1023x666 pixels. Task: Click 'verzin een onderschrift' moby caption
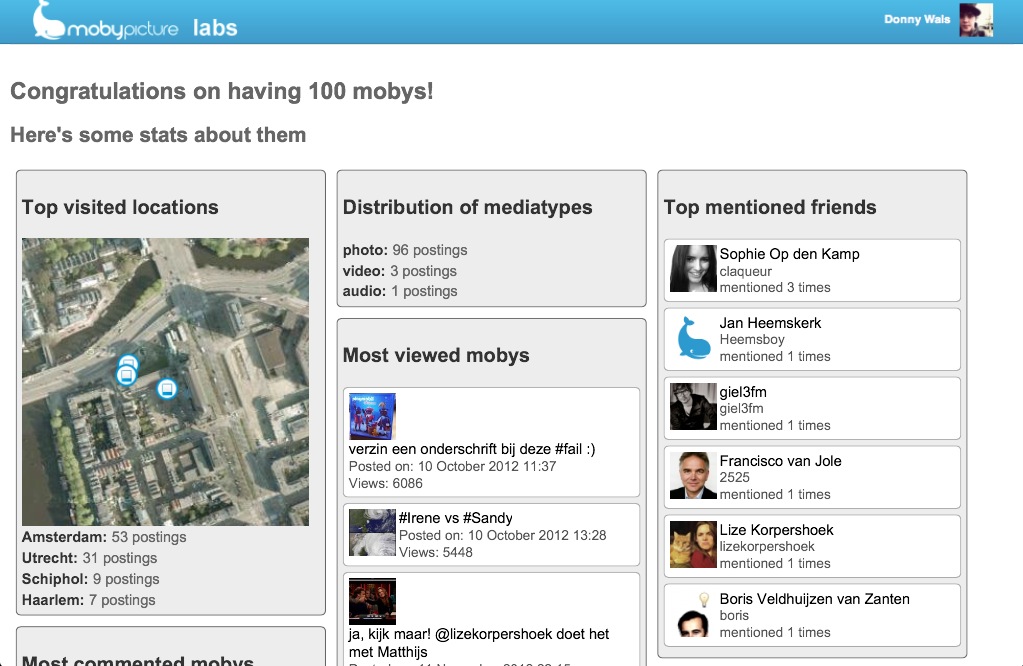[x=471, y=449]
